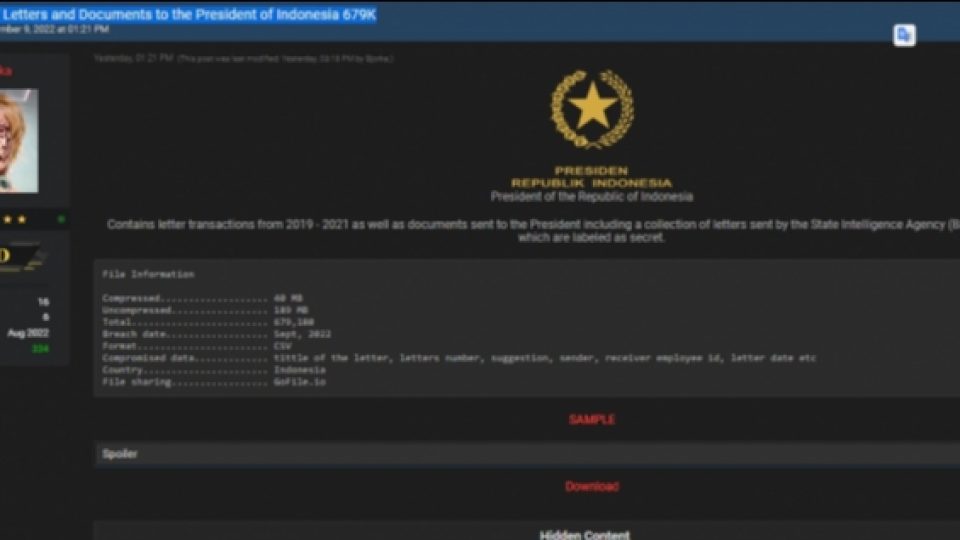Click the Format CSV row
The height and width of the screenshot is (540, 960).
(x=197, y=346)
